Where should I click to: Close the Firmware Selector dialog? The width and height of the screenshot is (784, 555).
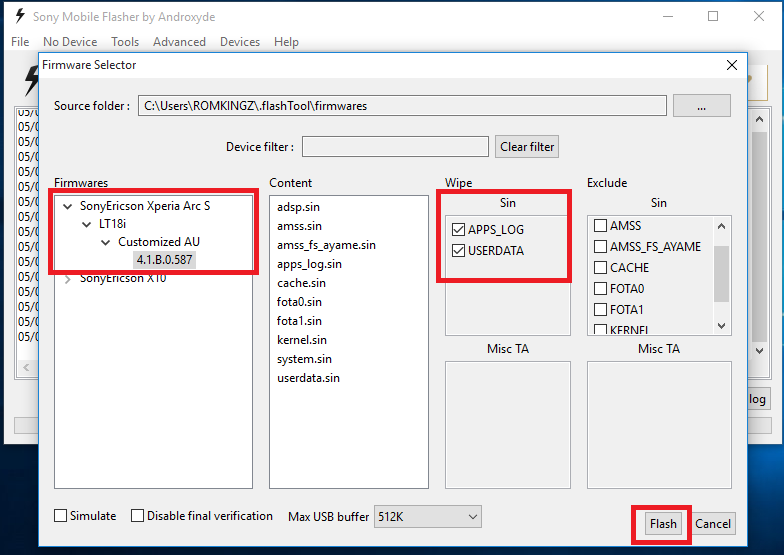[x=732, y=65]
